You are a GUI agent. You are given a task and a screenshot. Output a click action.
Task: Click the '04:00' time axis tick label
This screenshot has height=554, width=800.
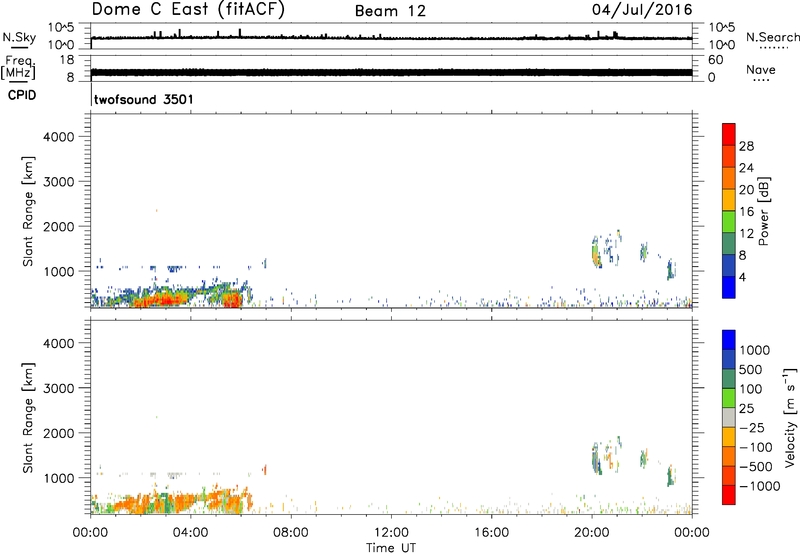coord(191,533)
